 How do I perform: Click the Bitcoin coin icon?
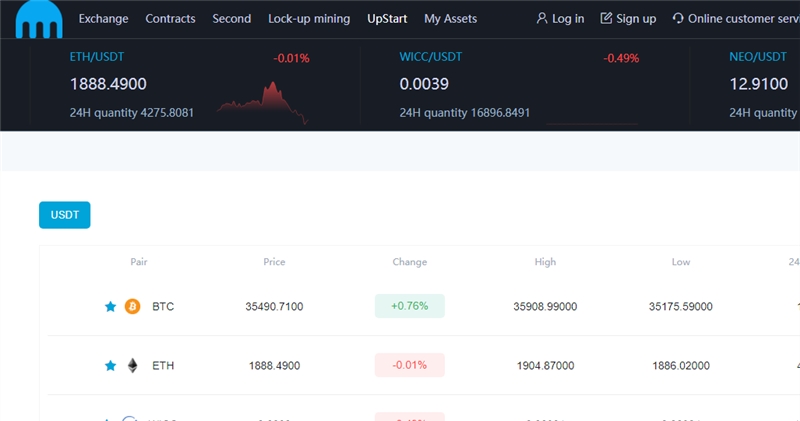click(132, 306)
